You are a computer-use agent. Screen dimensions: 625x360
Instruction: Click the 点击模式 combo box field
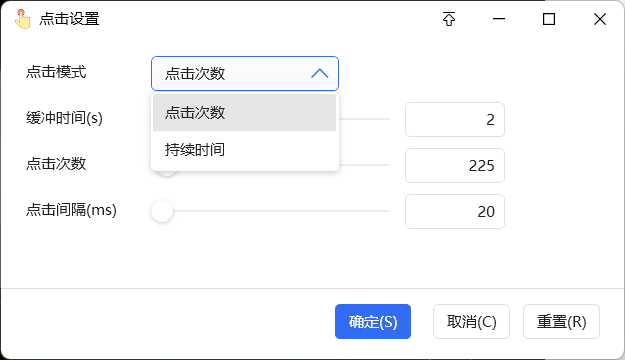click(245, 73)
